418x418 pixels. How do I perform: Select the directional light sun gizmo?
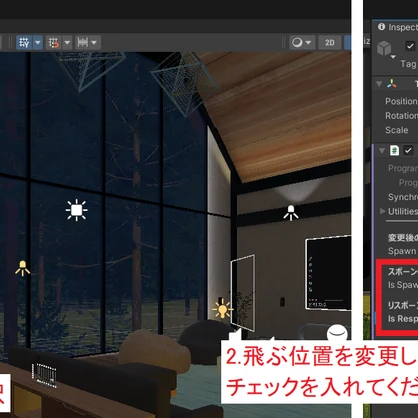[77, 210]
